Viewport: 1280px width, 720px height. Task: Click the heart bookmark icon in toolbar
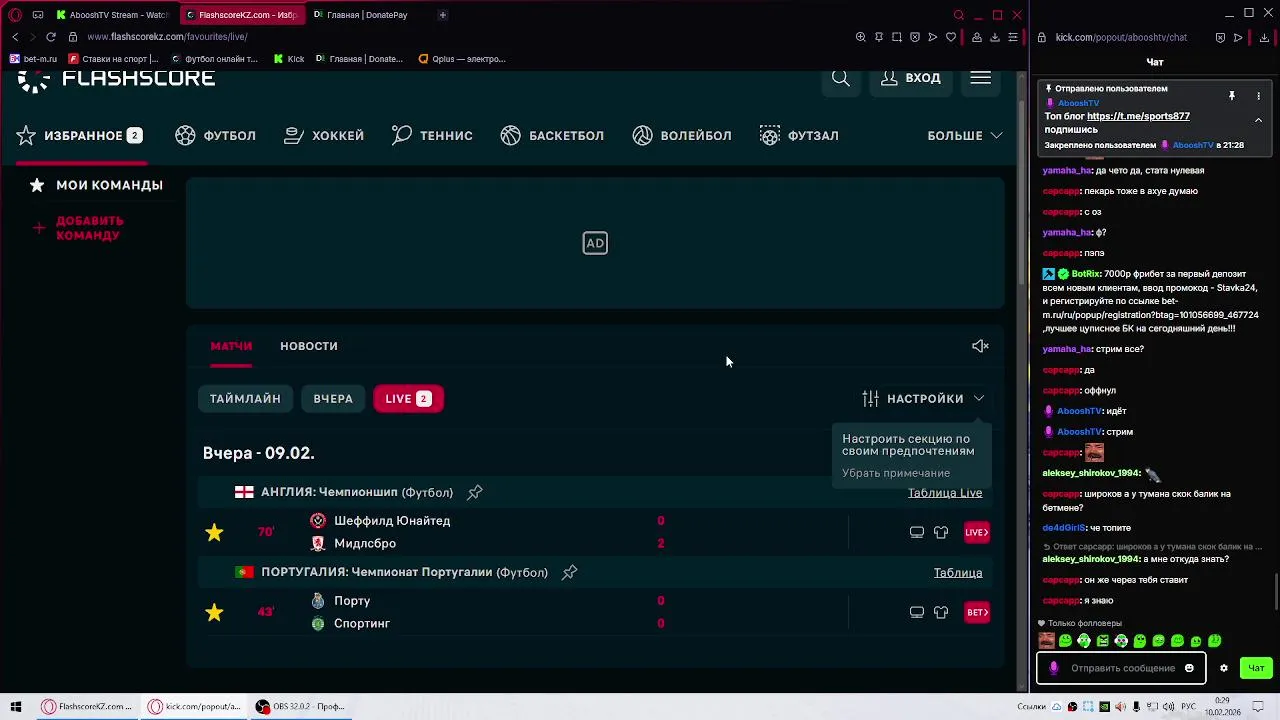(x=951, y=37)
